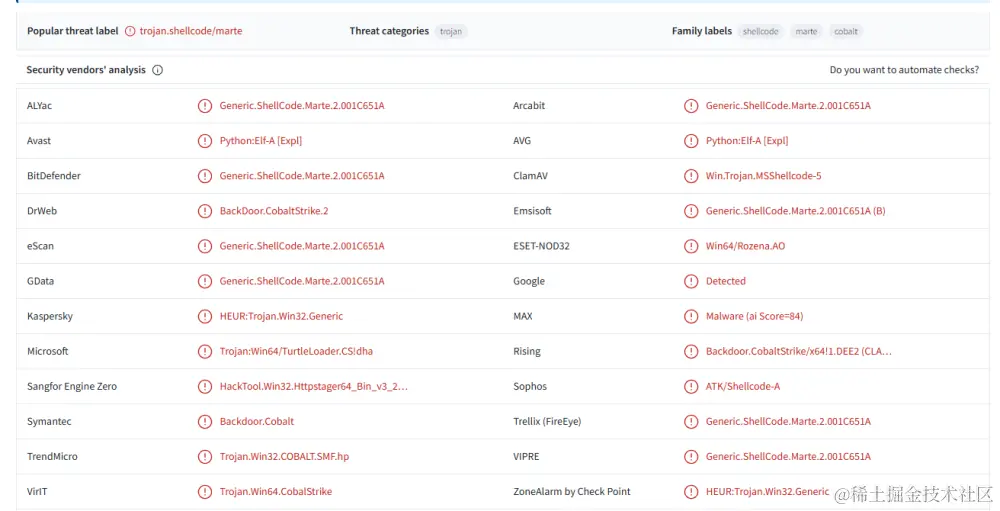
Task: Click AVG's detection warning icon
Action: 691,141
